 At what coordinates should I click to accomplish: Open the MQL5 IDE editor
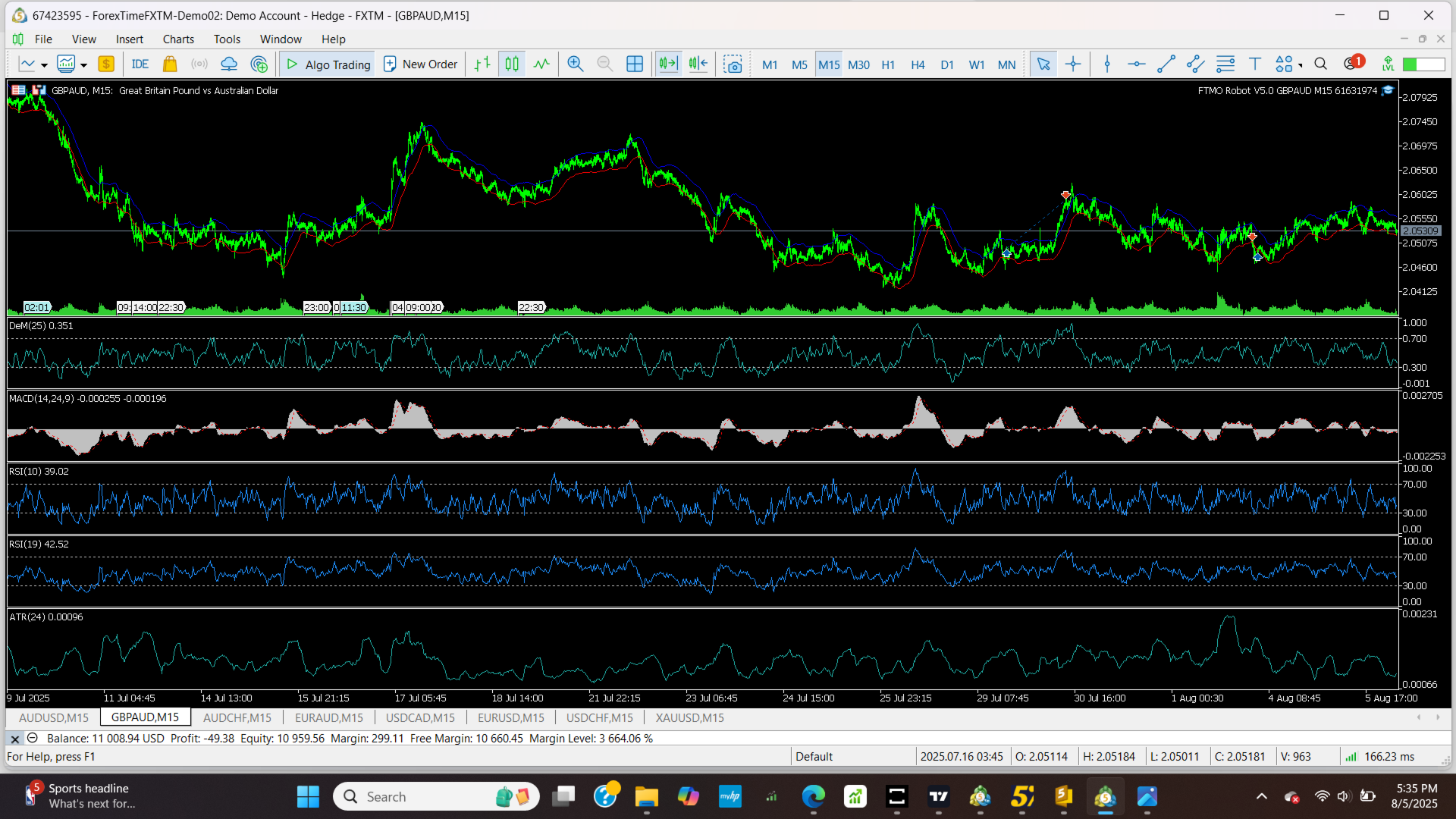pyautogui.click(x=140, y=64)
